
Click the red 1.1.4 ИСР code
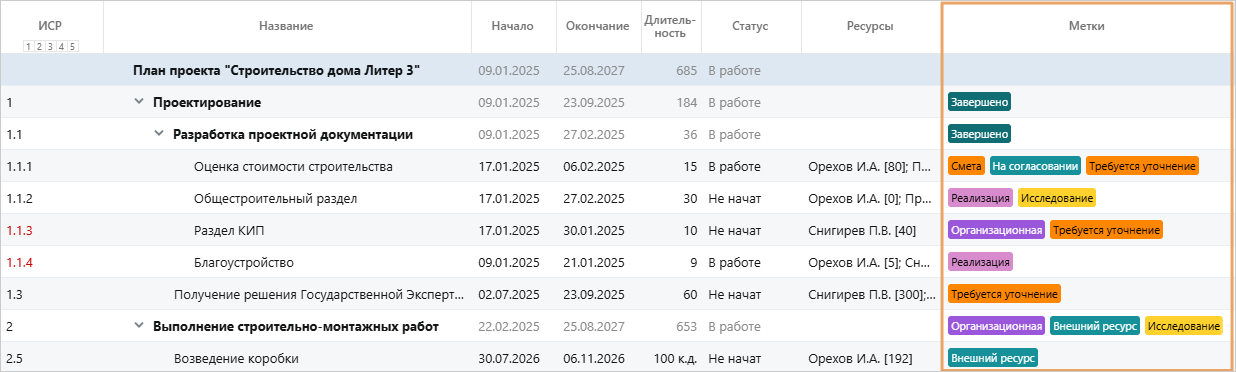(x=20, y=262)
